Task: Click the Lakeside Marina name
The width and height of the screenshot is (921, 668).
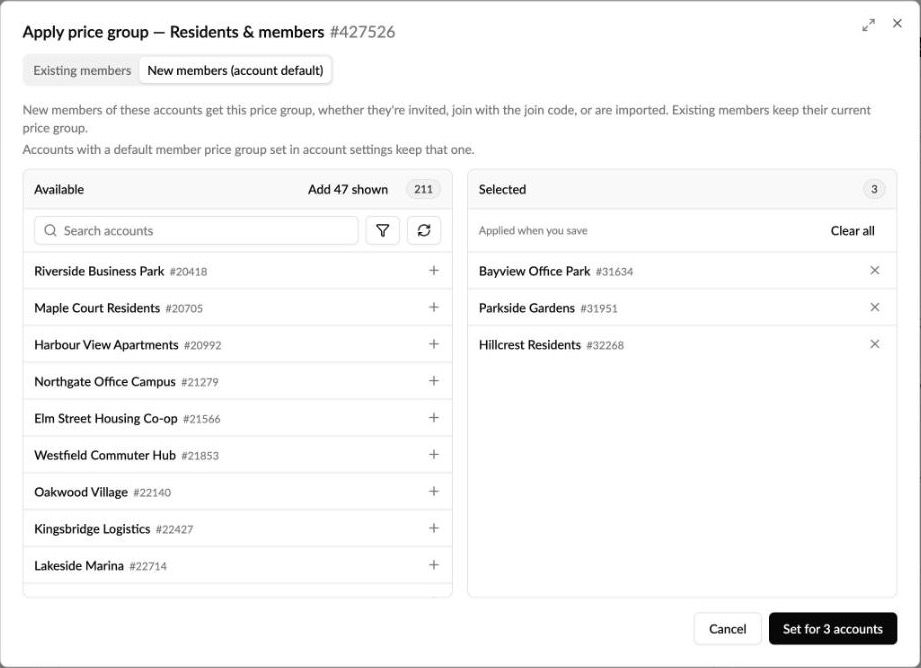Action: [x=79, y=566]
